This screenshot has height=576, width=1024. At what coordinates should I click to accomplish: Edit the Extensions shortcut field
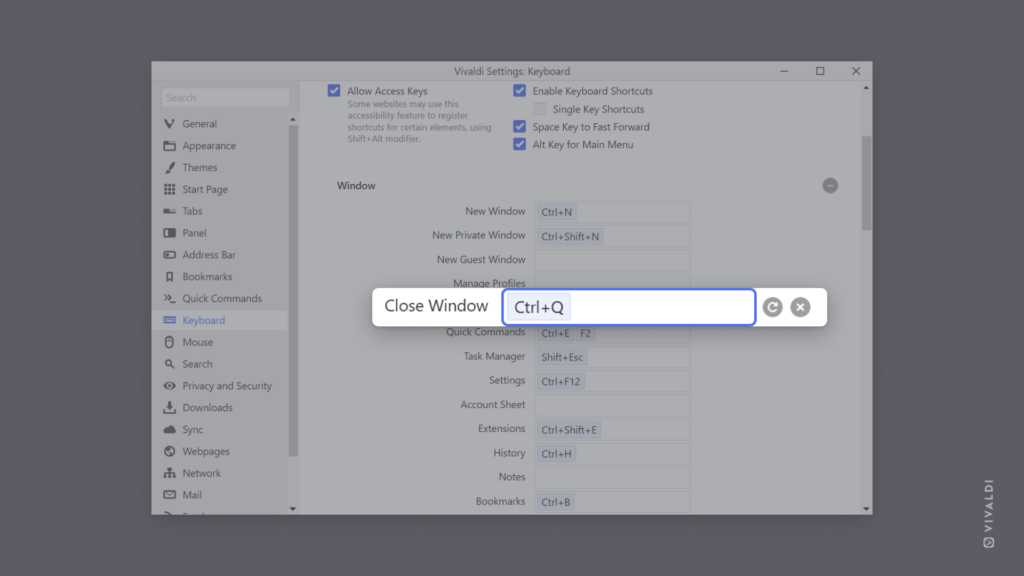pos(613,430)
